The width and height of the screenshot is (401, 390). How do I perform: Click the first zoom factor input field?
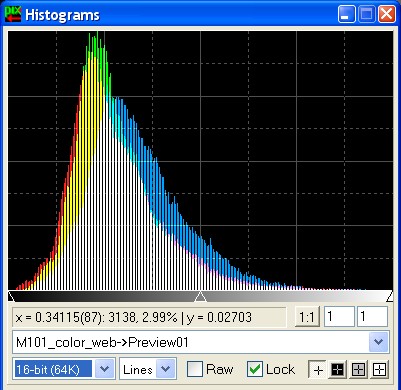coord(339,316)
